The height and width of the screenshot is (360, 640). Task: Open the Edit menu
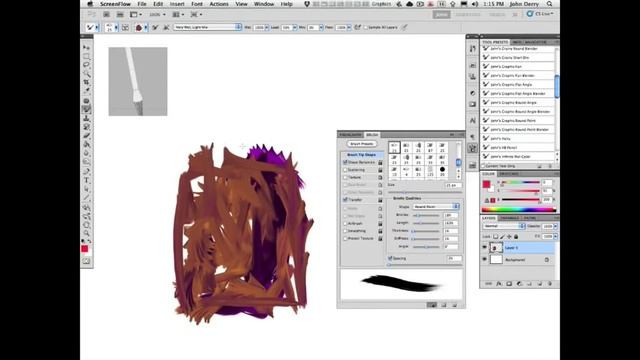click(x=158, y=4)
